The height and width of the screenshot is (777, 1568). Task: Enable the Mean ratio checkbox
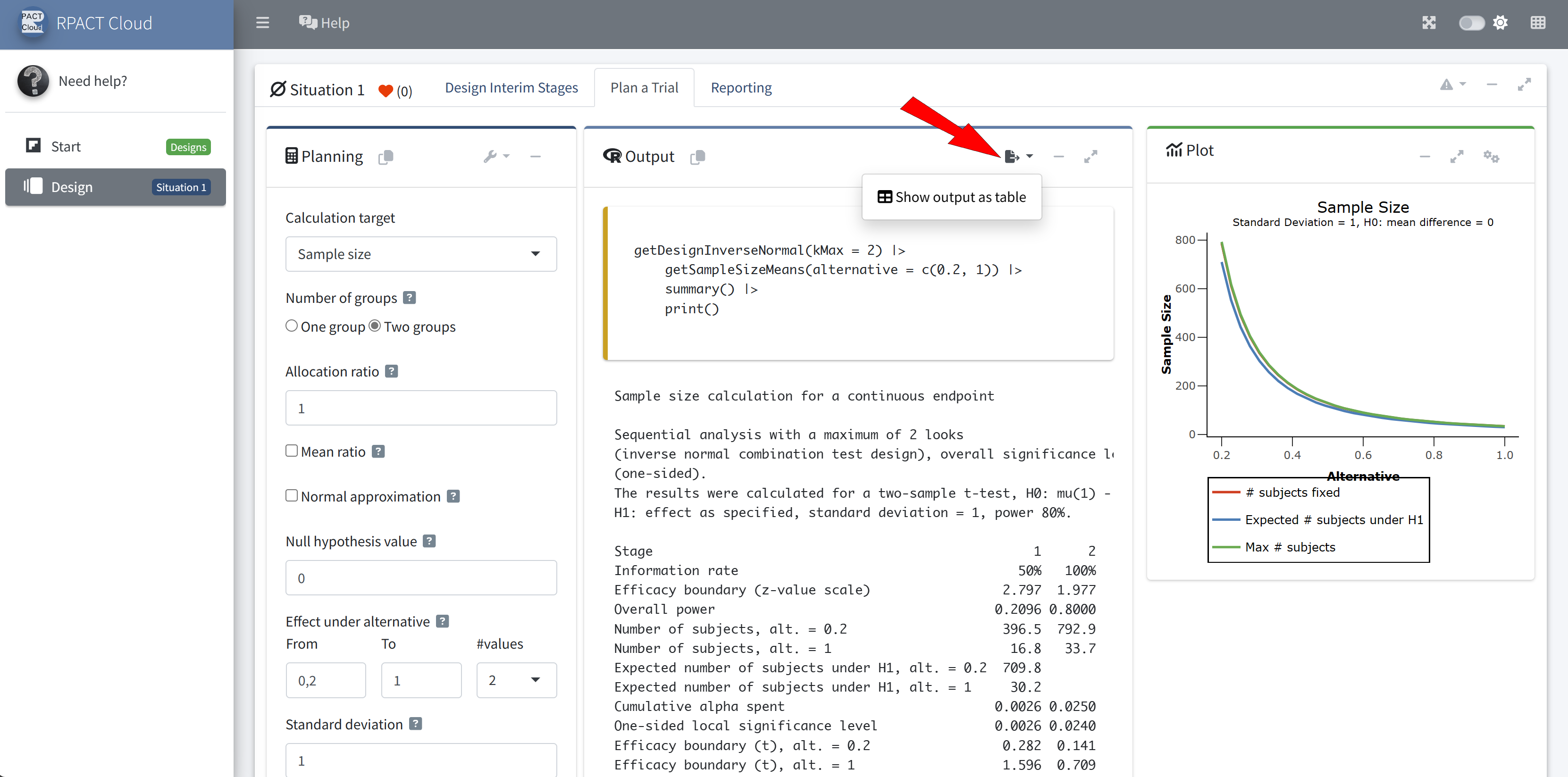tap(292, 451)
